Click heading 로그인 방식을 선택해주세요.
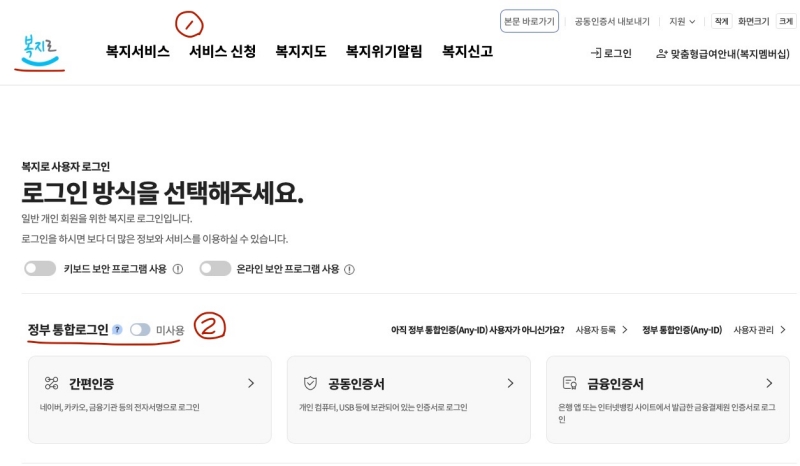 (x=162, y=193)
